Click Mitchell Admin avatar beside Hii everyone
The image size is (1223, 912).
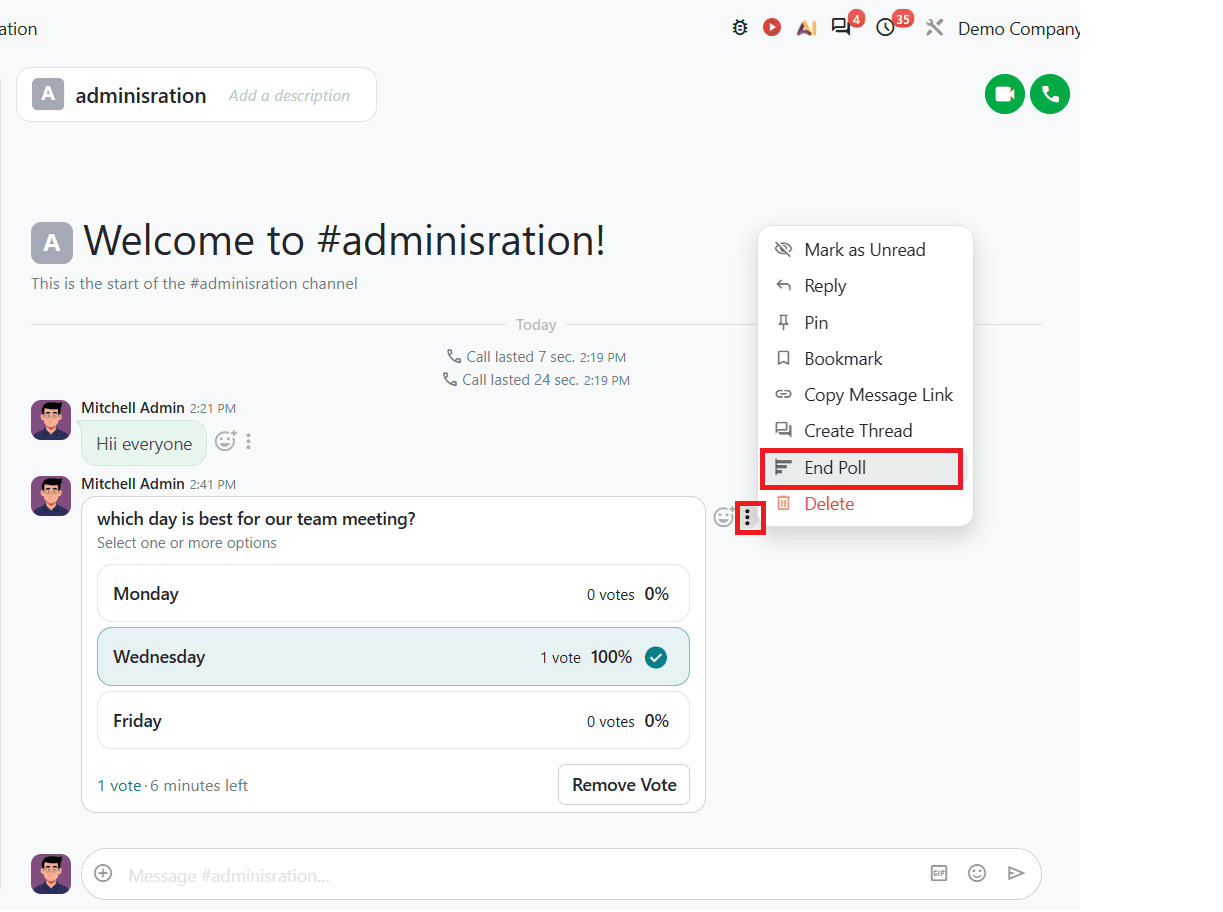pyautogui.click(x=51, y=420)
